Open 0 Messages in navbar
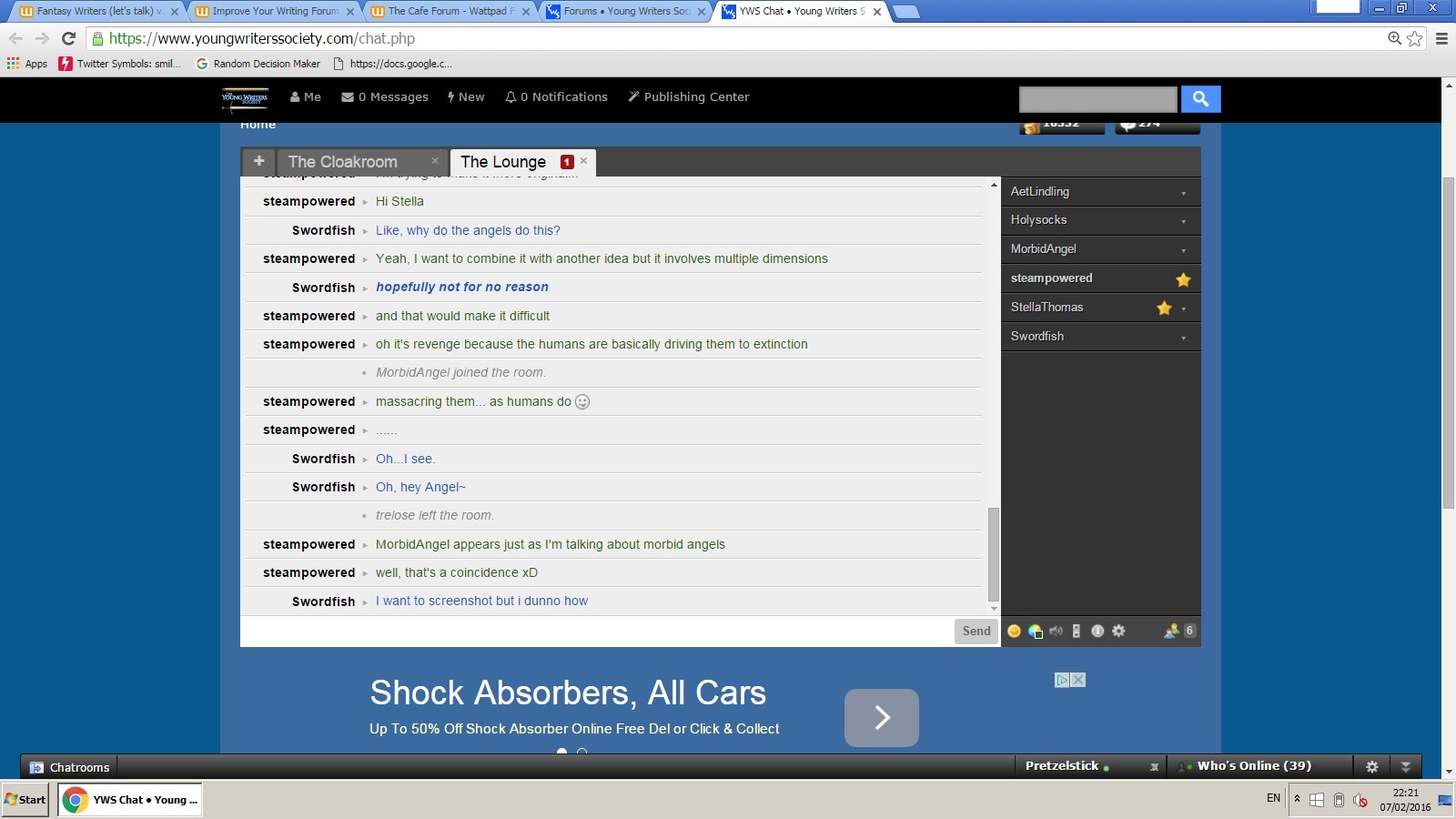The height and width of the screenshot is (819, 1456). 385,96
